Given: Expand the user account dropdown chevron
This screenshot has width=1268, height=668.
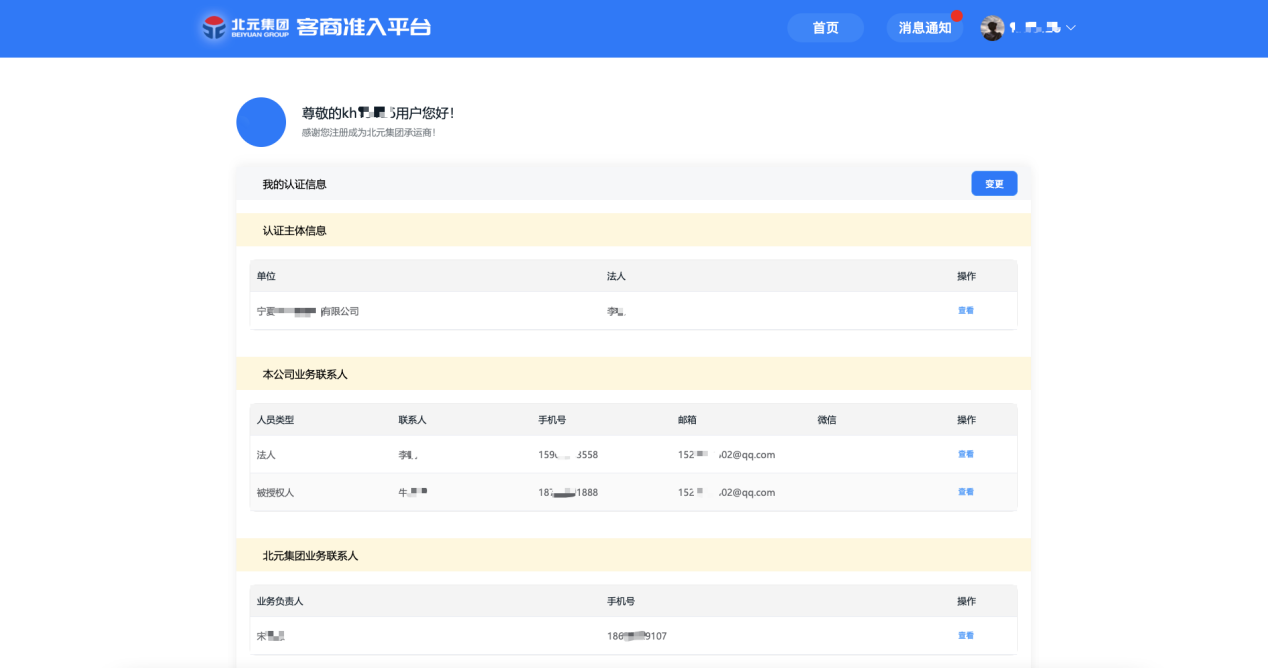Looking at the screenshot, I should tap(1071, 28).
